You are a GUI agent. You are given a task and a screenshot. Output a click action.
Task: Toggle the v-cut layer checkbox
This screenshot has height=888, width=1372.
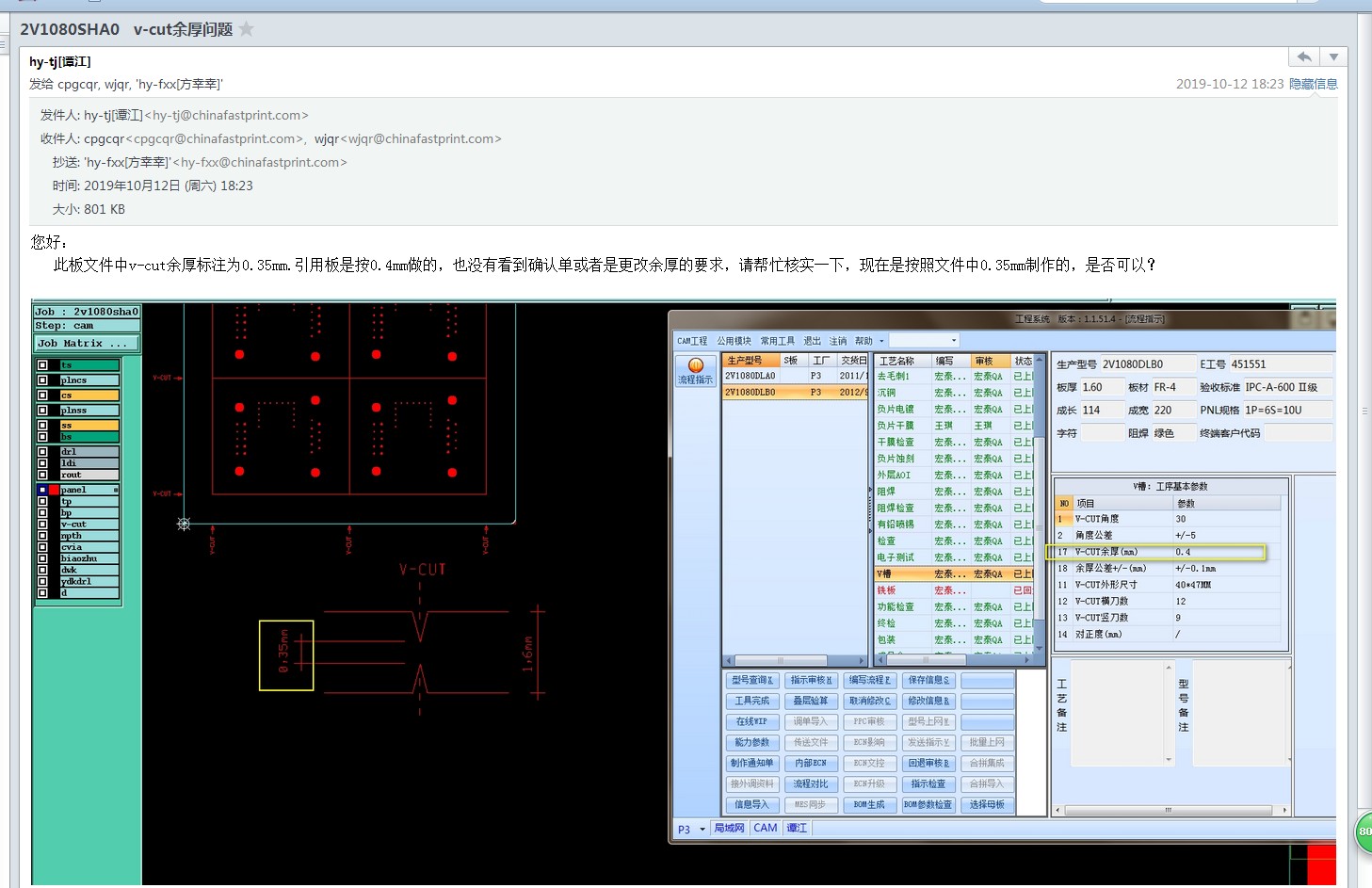(x=42, y=525)
